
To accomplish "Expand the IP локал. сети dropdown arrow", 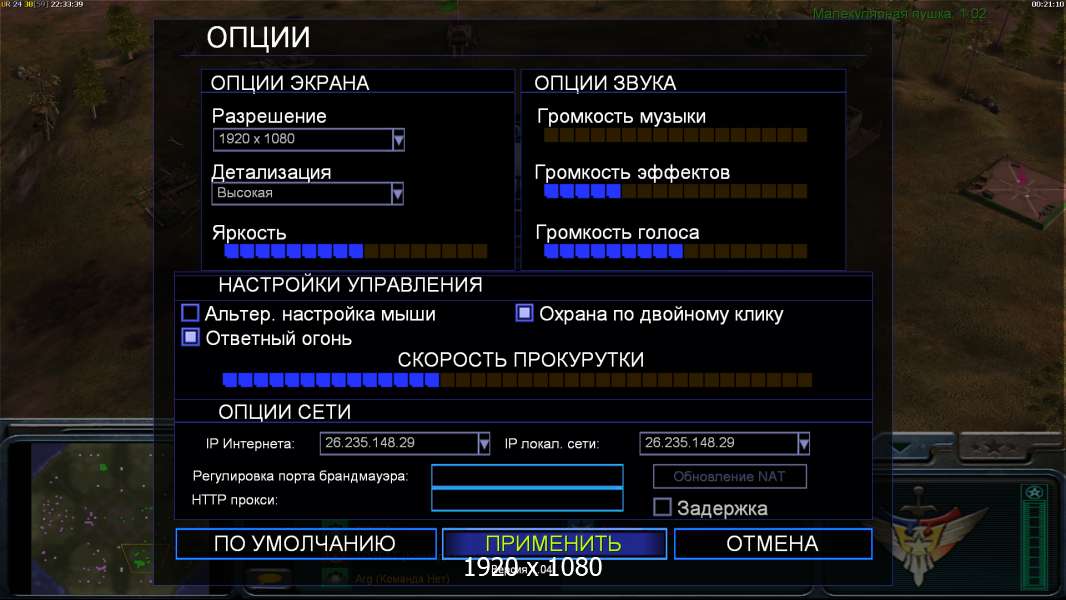I will (804, 444).
